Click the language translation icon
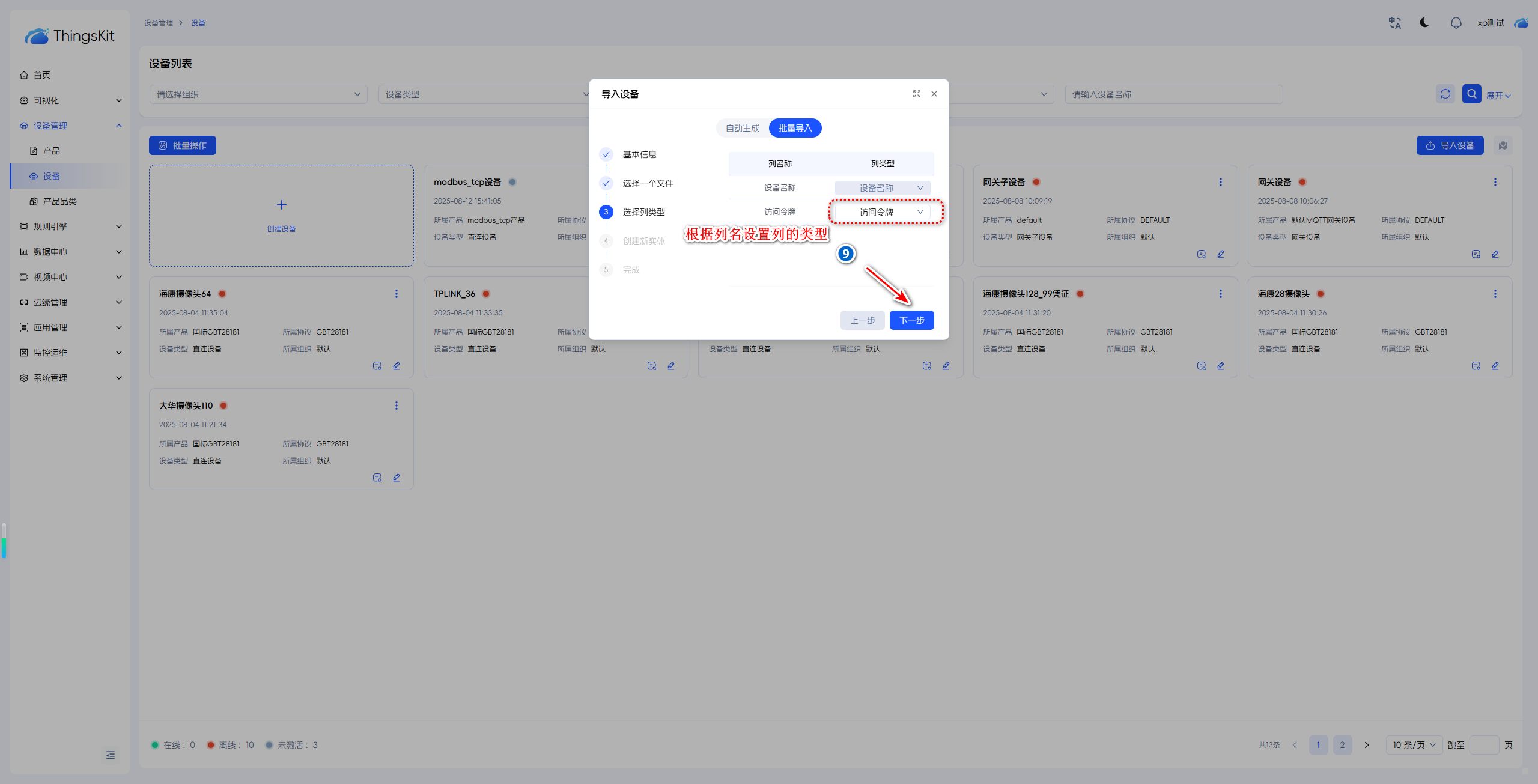The height and width of the screenshot is (784, 1538). [x=1394, y=23]
